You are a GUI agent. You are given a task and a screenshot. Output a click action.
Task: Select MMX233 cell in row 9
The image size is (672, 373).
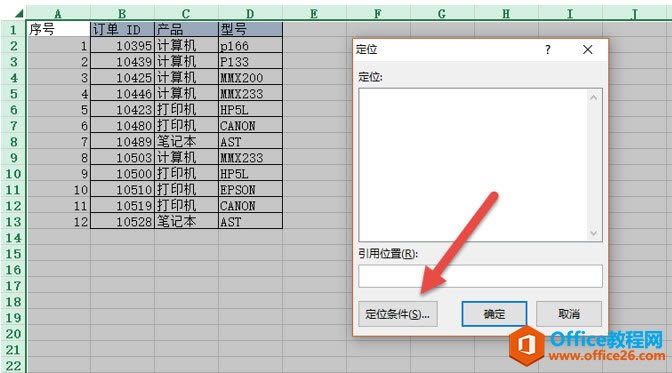coord(250,157)
